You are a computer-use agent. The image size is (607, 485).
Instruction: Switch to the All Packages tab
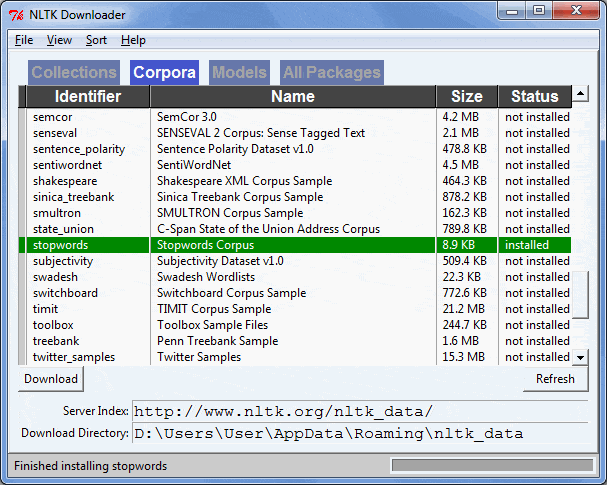point(332,72)
